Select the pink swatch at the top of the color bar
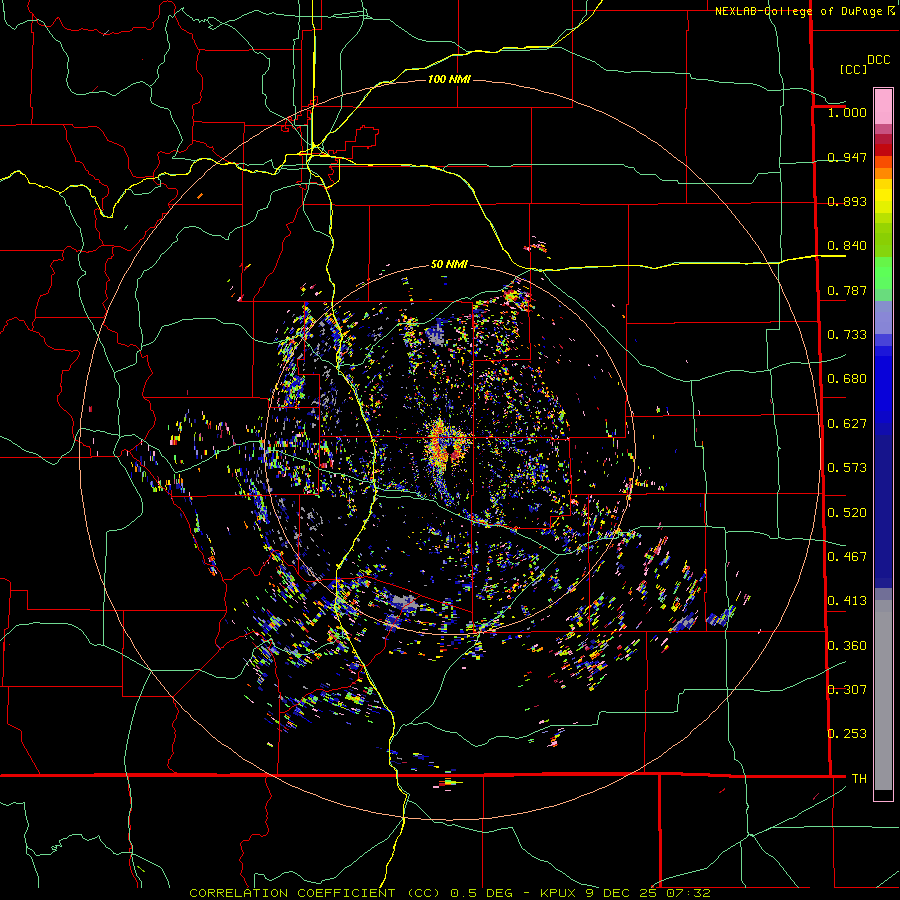Screen dimensions: 900x900 (883, 107)
